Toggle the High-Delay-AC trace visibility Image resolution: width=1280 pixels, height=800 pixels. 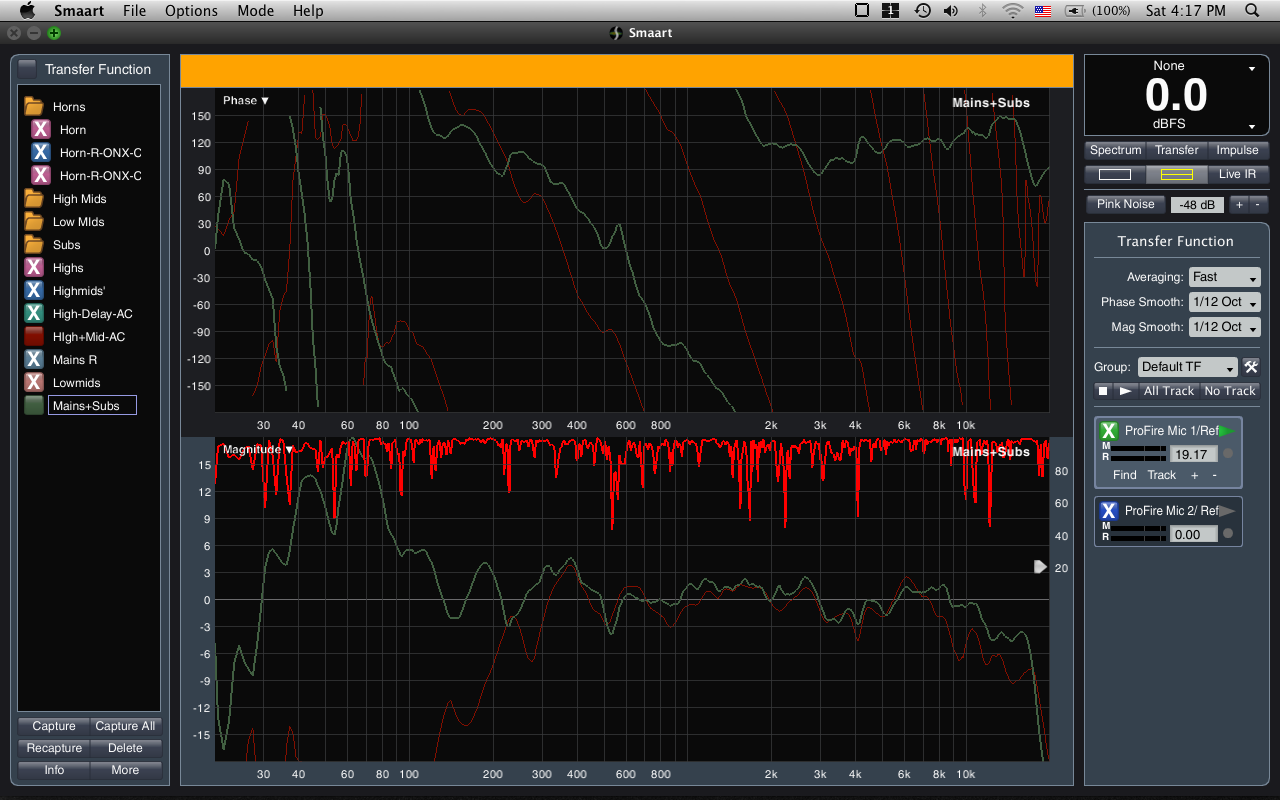tap(34, 313)
